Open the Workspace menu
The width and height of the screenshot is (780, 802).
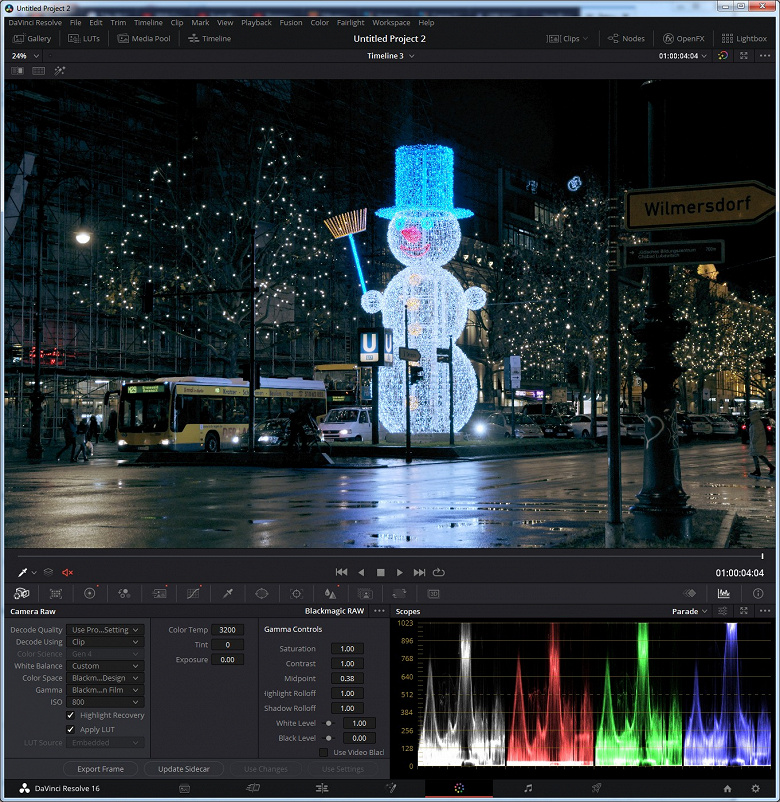(x=391, y=22)
